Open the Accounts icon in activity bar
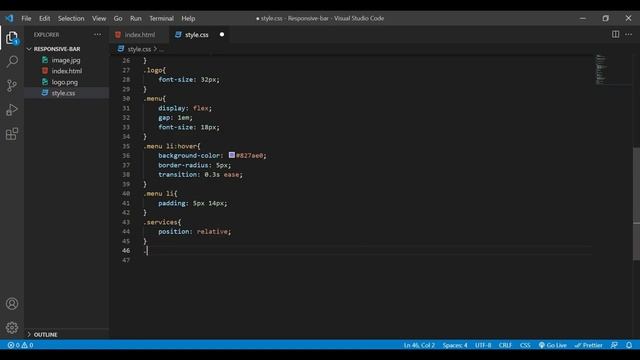The height and width of the screenshot is (360, 640). tap(12, 304)
